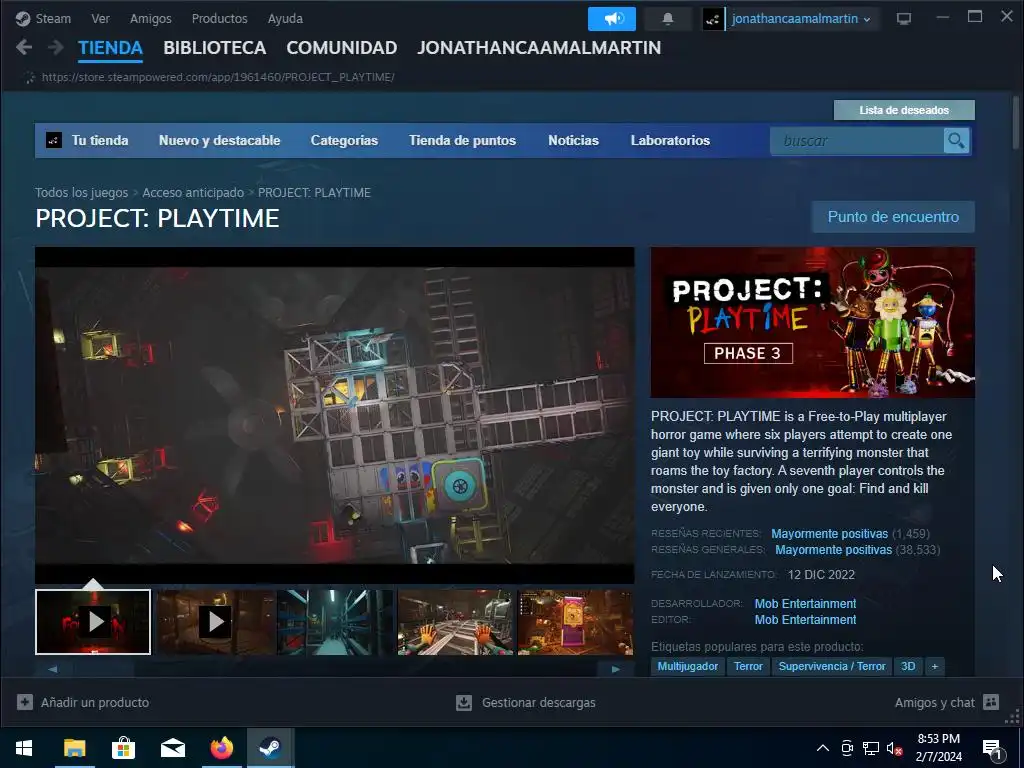Click the magnifying glass search icon
1024x768 pixels.
[956, 141]
